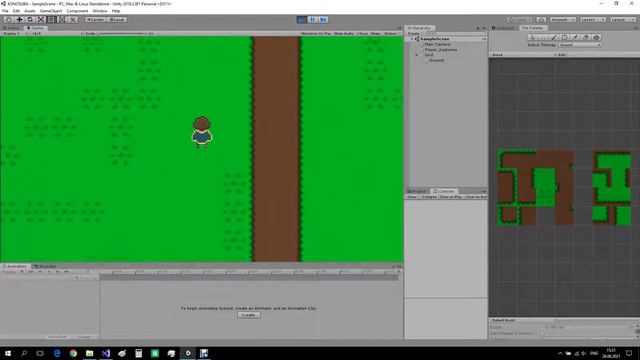Select the Tile Palette flood fill tool
Viewport: 640px width, 360px height.
[597, 38]
